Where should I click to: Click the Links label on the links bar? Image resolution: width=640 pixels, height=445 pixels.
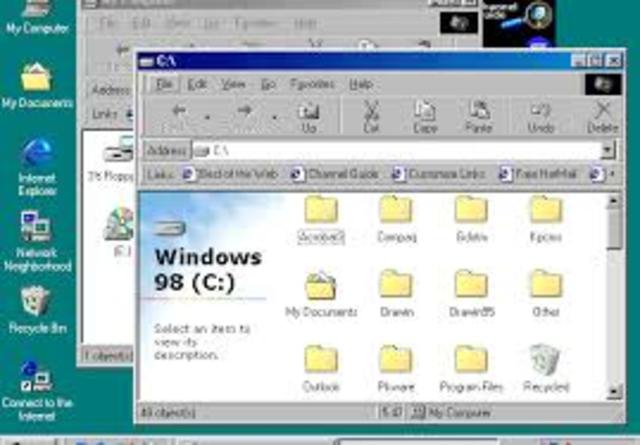(x=160, y=174)
